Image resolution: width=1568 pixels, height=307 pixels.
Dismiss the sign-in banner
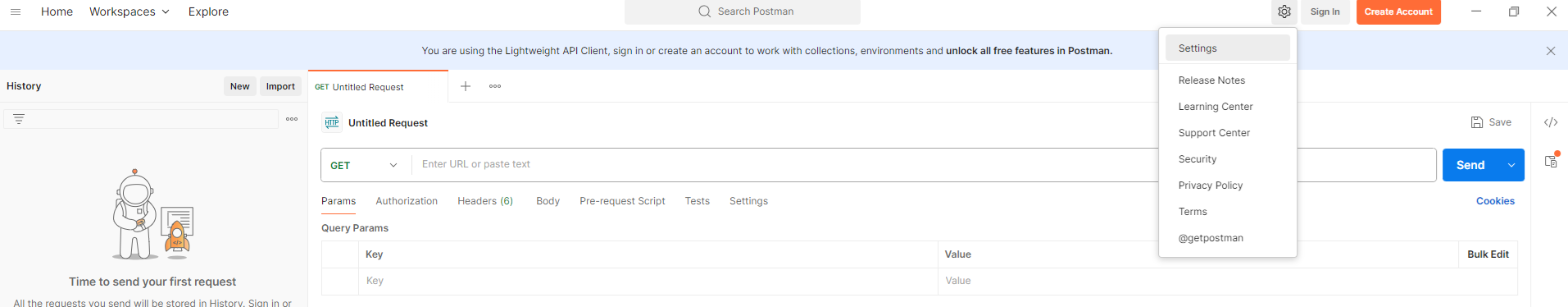click(x=1551, y=51)
